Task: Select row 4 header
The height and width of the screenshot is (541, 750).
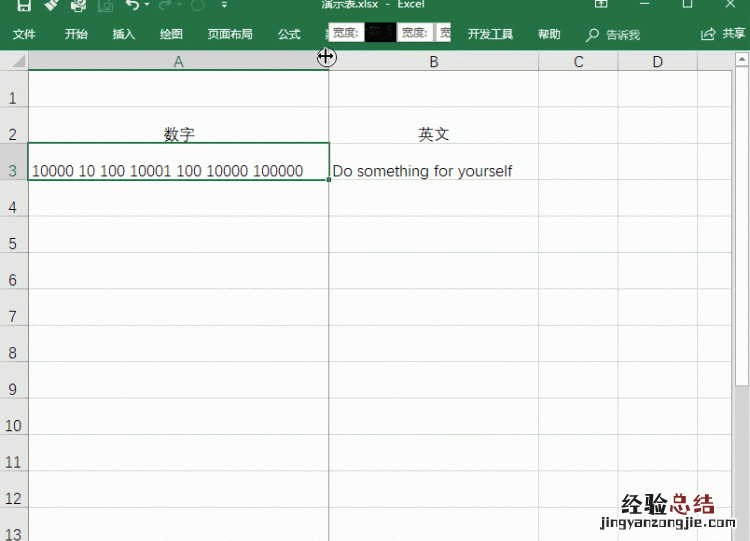Action: [14, 198]
